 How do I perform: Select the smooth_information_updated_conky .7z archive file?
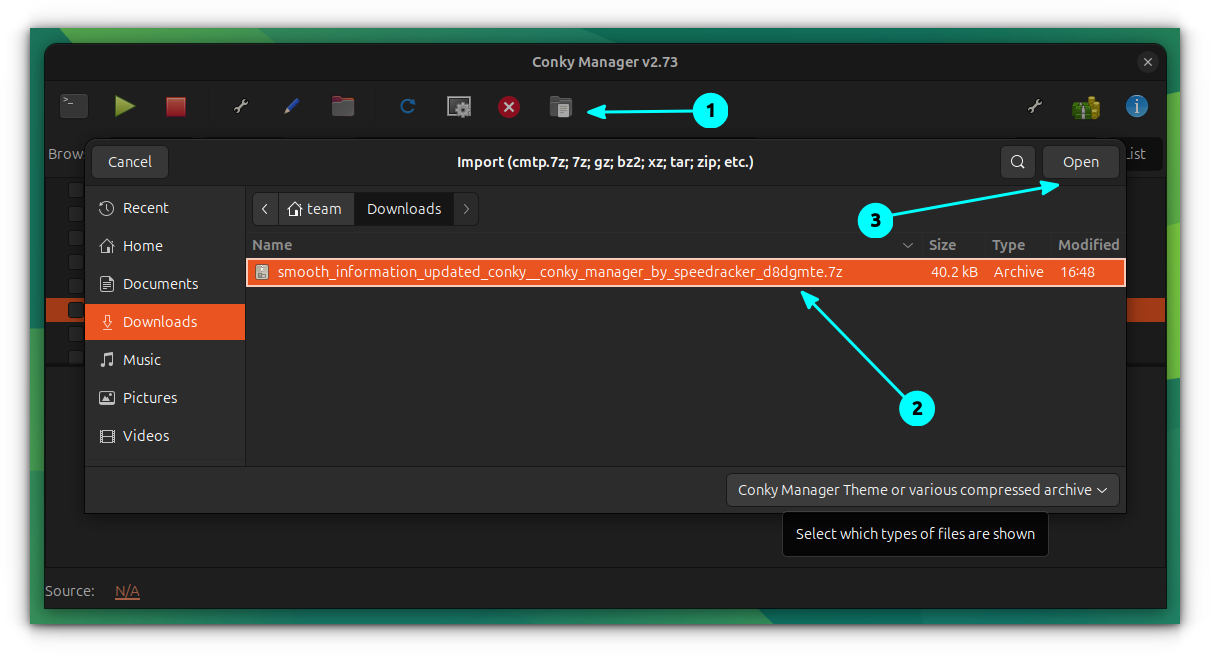(x=560, y=272)
